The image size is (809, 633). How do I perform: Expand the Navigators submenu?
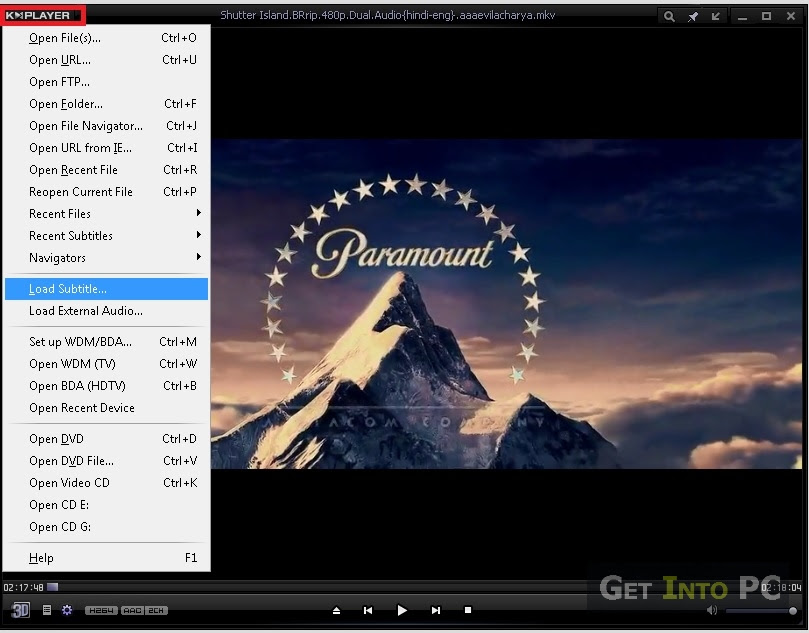pyautogui.click(x=106, y=257)
